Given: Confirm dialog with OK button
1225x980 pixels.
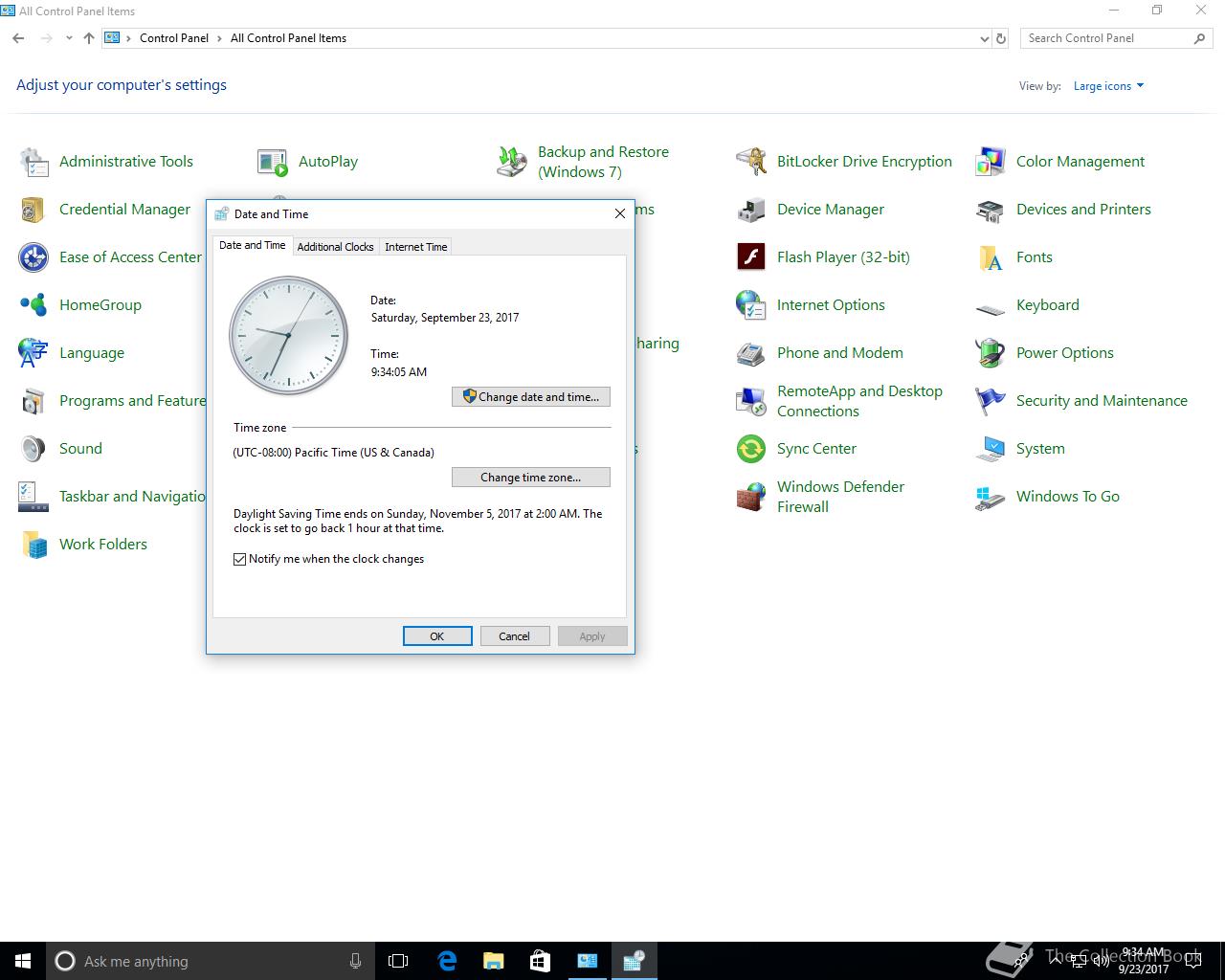Looking at the screenshot, I should (x=437, y=636).
